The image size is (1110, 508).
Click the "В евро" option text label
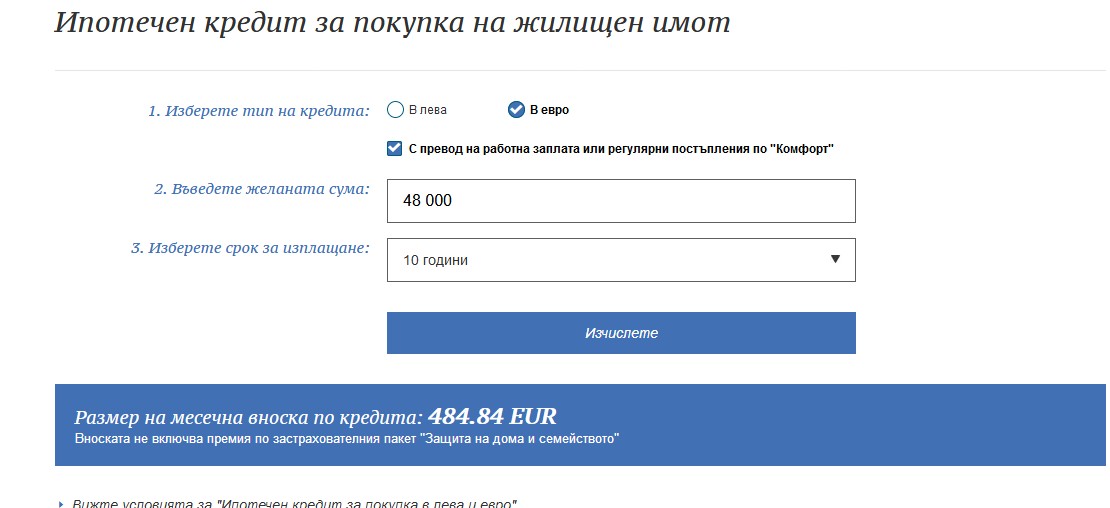click(549, 110)
